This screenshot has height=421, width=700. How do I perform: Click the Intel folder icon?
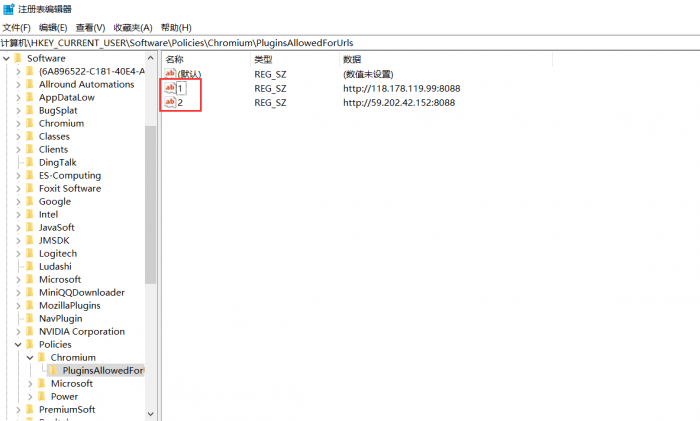pos(30,214)
